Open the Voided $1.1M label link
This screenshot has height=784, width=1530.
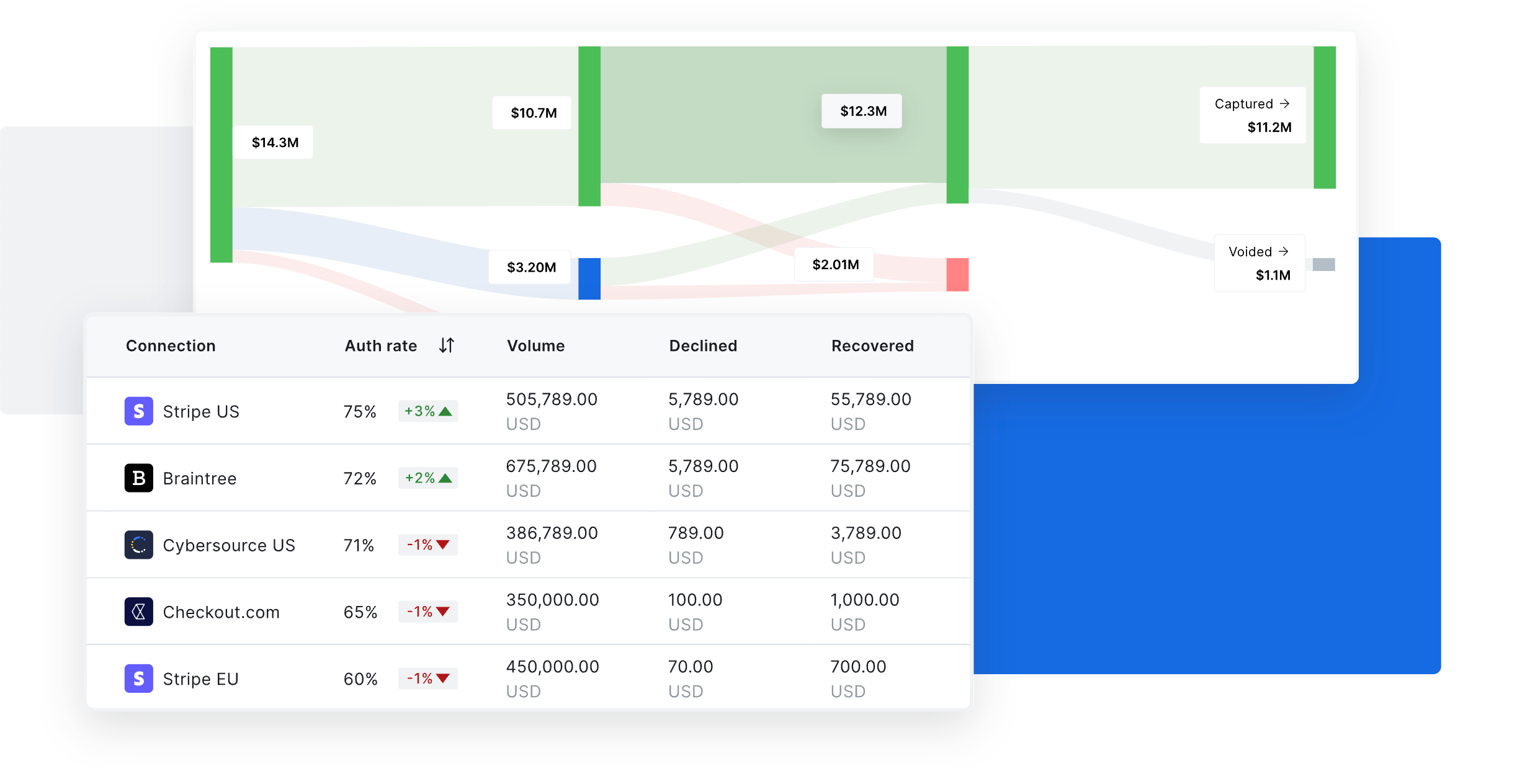[1259, 263]
